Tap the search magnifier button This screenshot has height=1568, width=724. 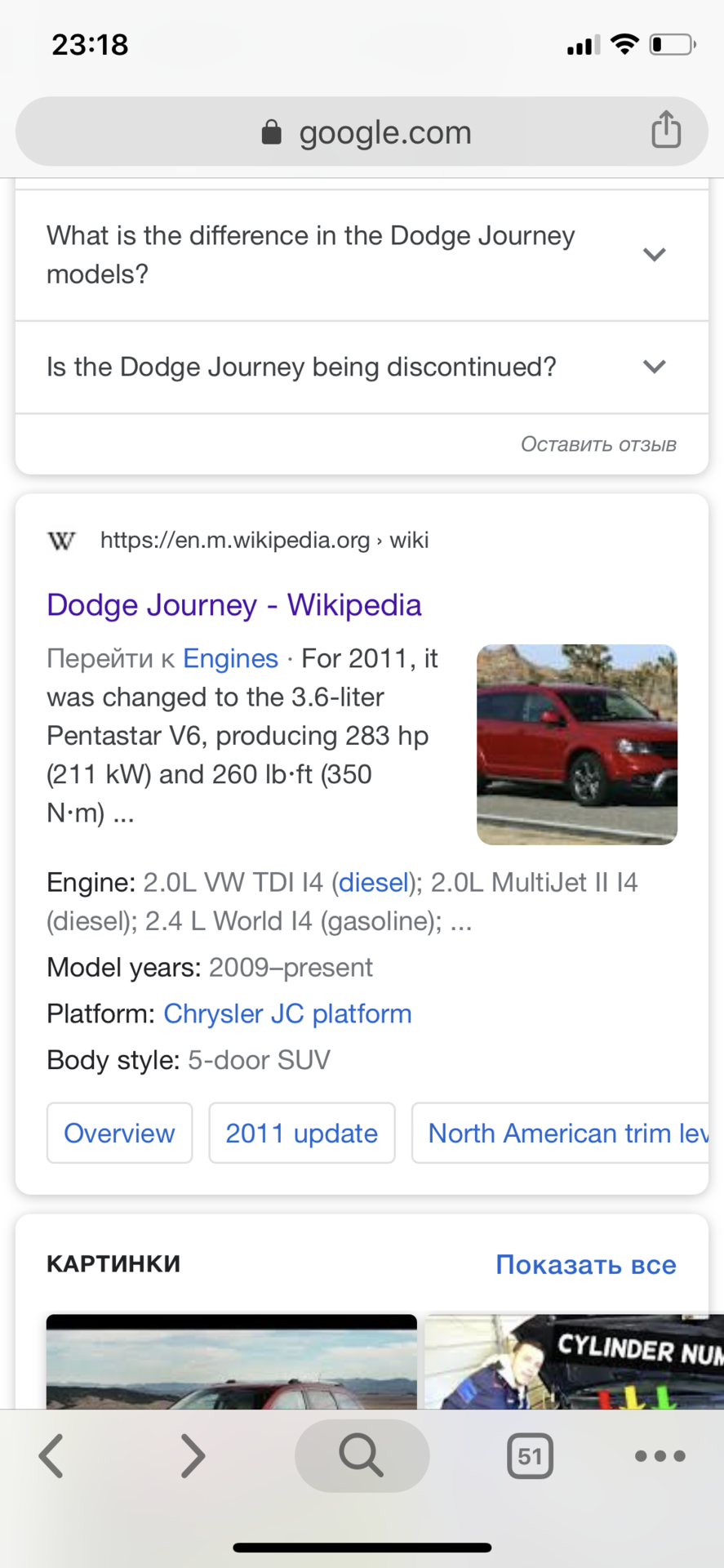tap(362, 1455)
